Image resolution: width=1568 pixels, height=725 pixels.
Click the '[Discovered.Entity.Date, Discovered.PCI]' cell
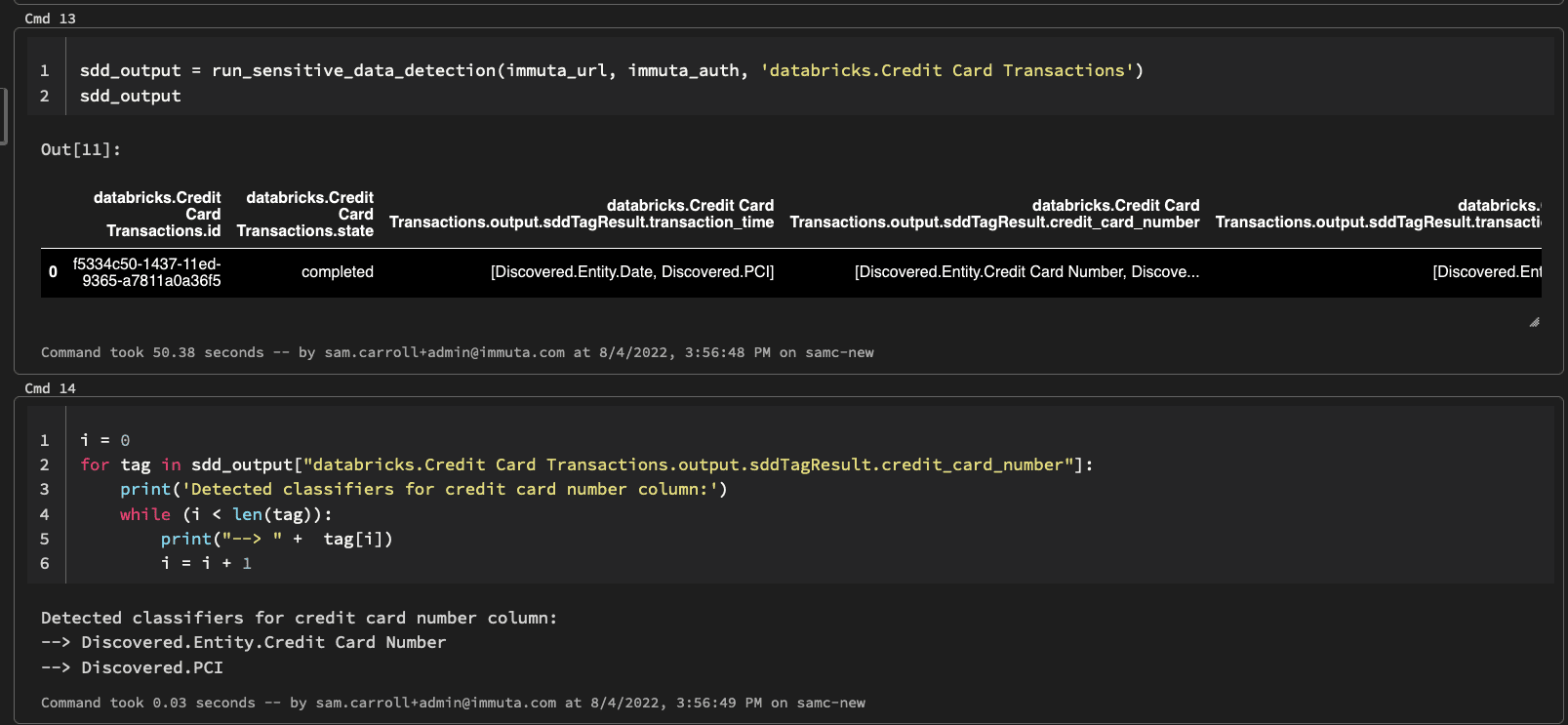(632, 272)
